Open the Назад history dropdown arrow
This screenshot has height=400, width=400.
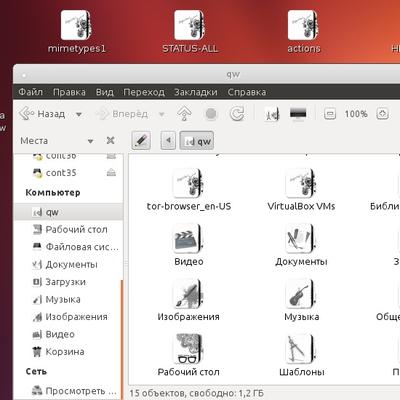tap(79, 114)
